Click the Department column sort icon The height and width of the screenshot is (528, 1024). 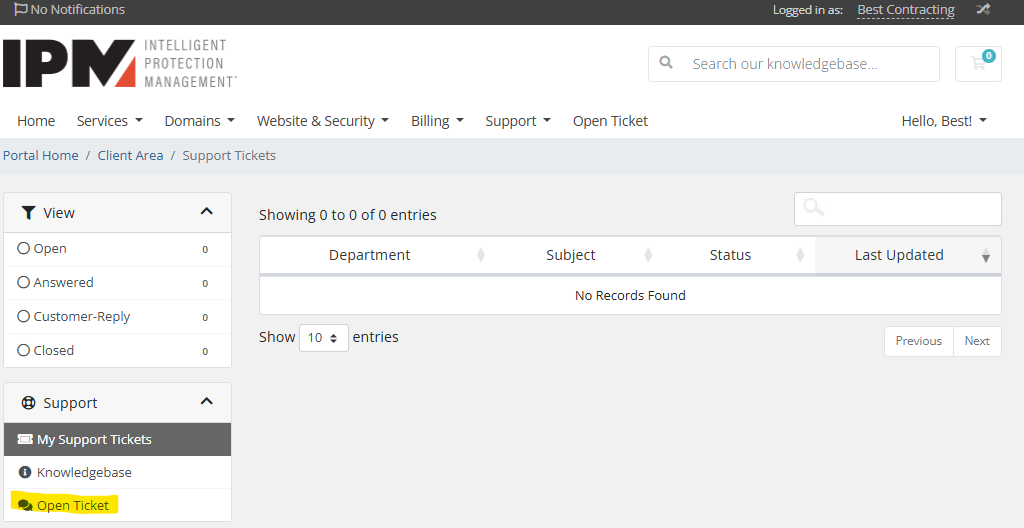click(481, 256)
